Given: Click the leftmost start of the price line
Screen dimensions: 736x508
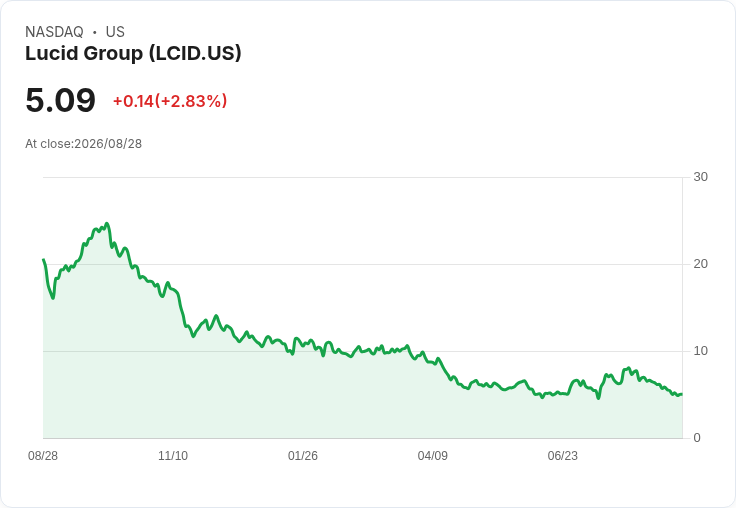Looking at the screenshot, I should tap(44, 260).
